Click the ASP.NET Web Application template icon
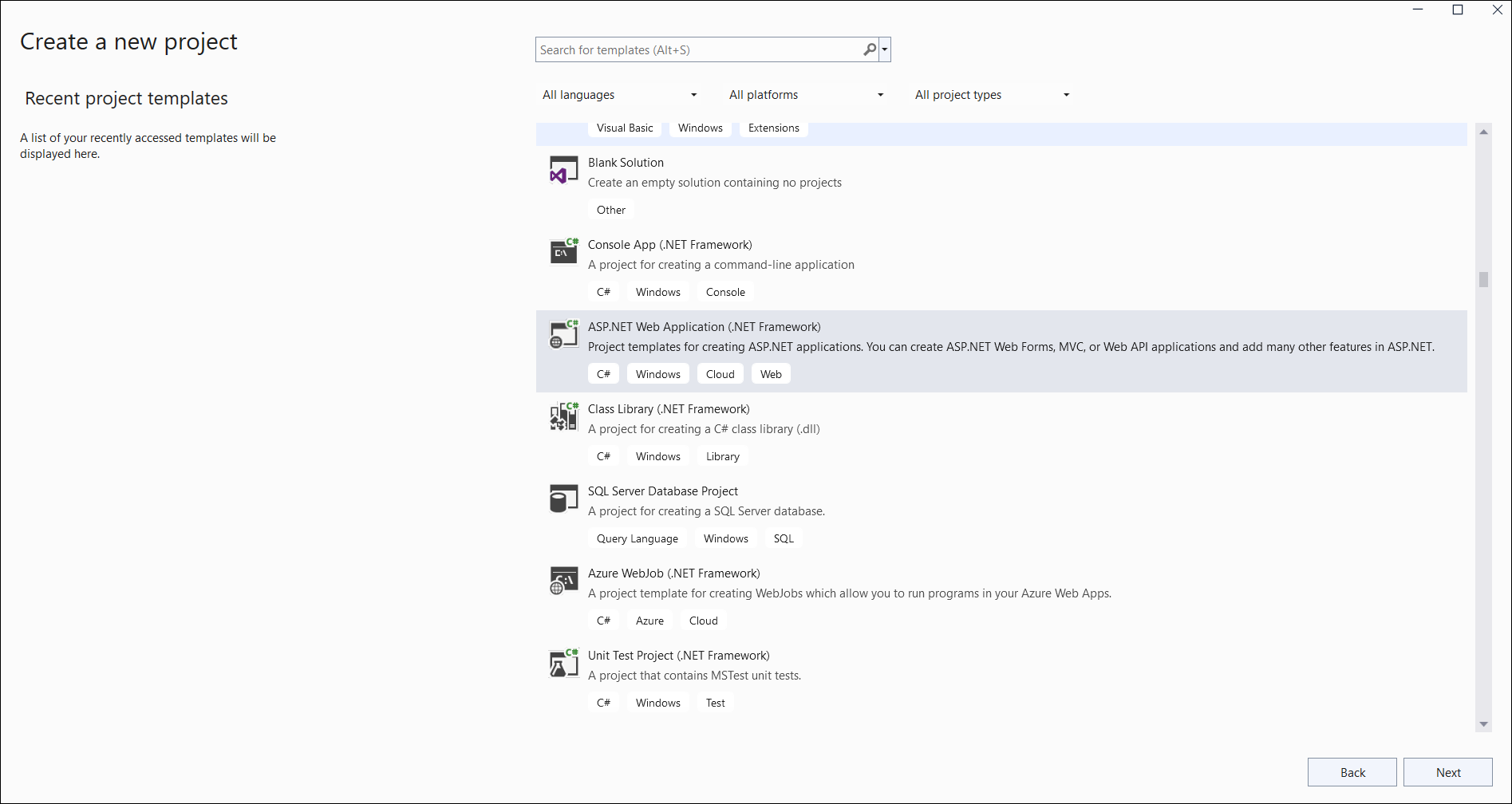The image size is (1512, 804). pos(563,335)
